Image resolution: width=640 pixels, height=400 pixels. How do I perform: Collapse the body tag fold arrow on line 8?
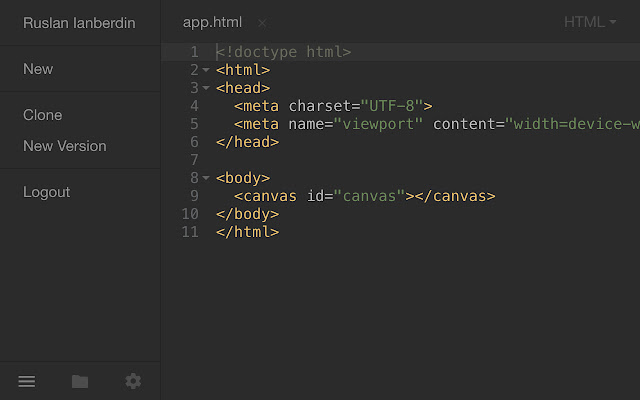206,178
